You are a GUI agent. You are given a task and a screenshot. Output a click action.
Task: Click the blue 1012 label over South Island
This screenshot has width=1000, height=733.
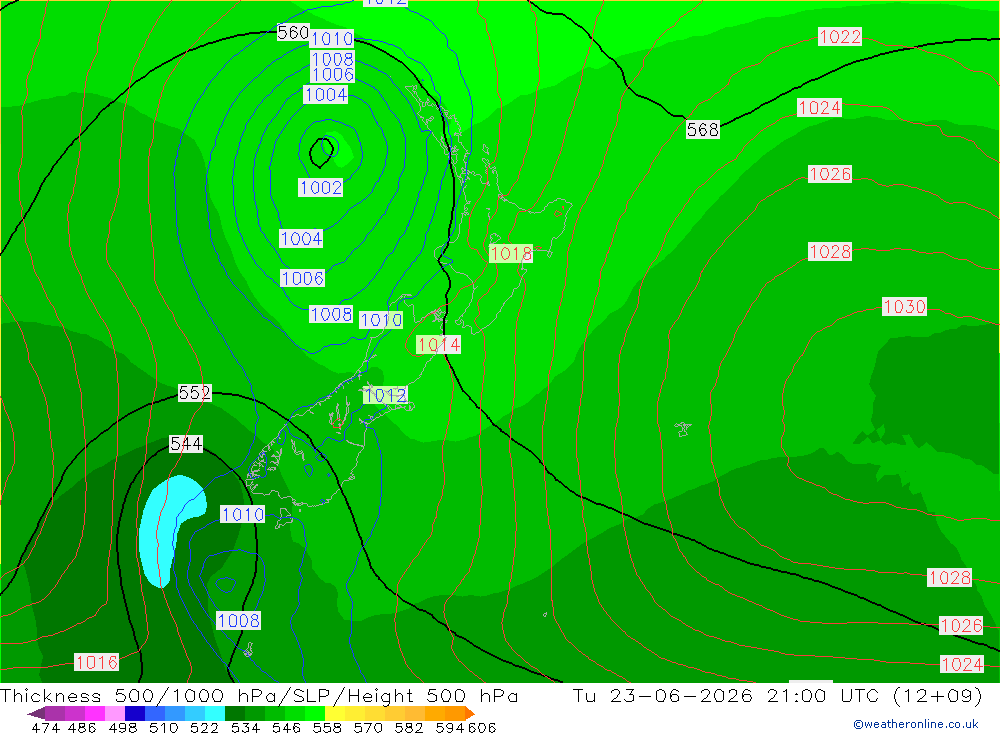pyautogui.click(x=385, y=395)
